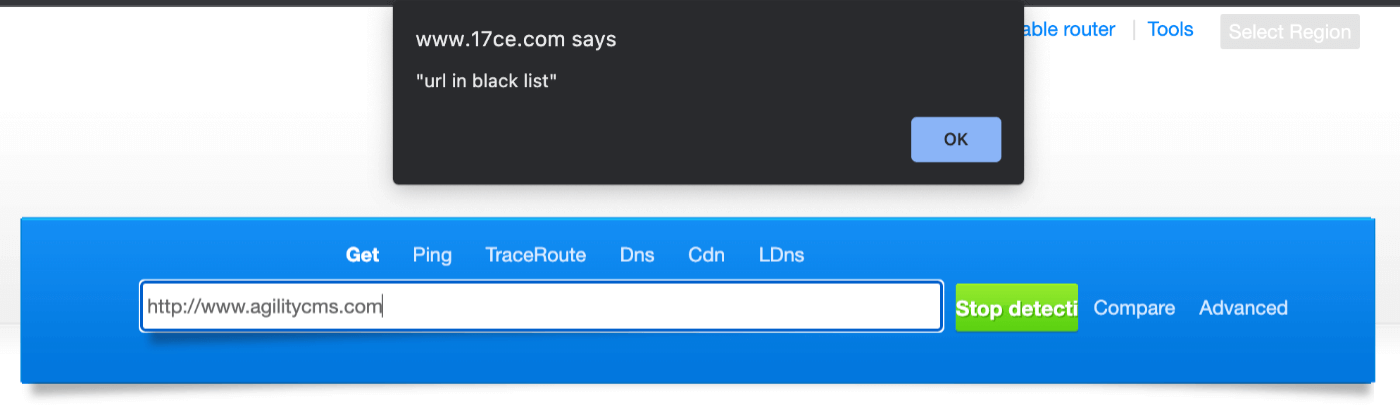Click blank dialog area left of OK
The image size is (1400, 408).
point(650,140)
